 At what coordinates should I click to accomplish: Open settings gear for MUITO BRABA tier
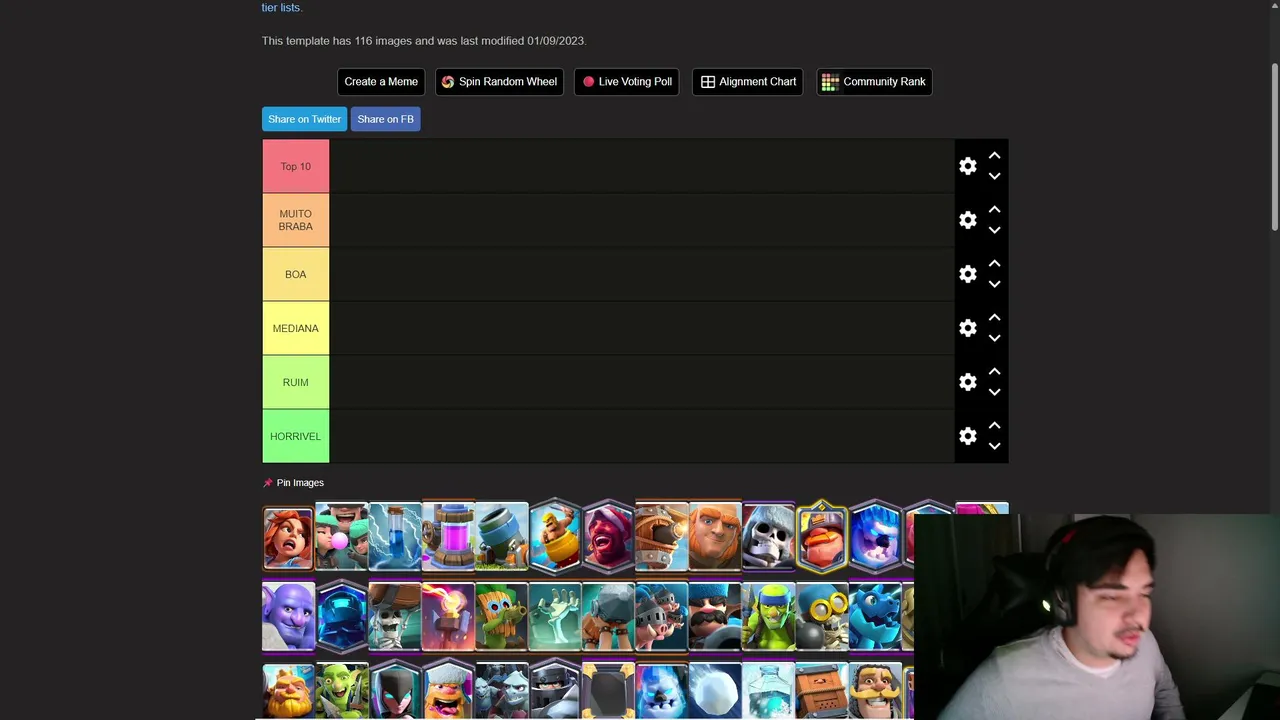(967, 220)
